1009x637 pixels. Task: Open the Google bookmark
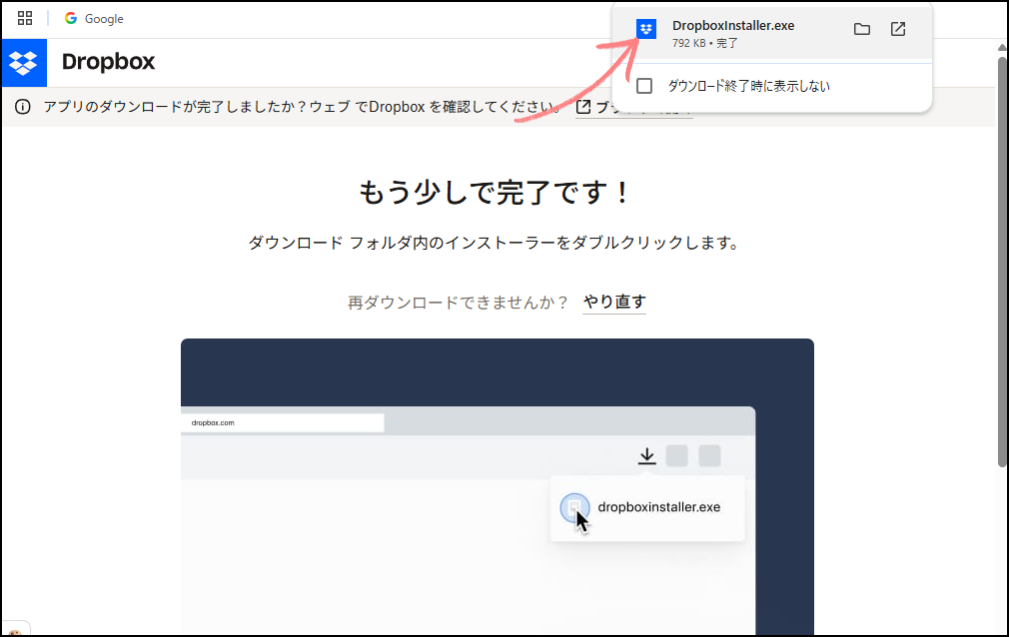(x=94, y=19)
